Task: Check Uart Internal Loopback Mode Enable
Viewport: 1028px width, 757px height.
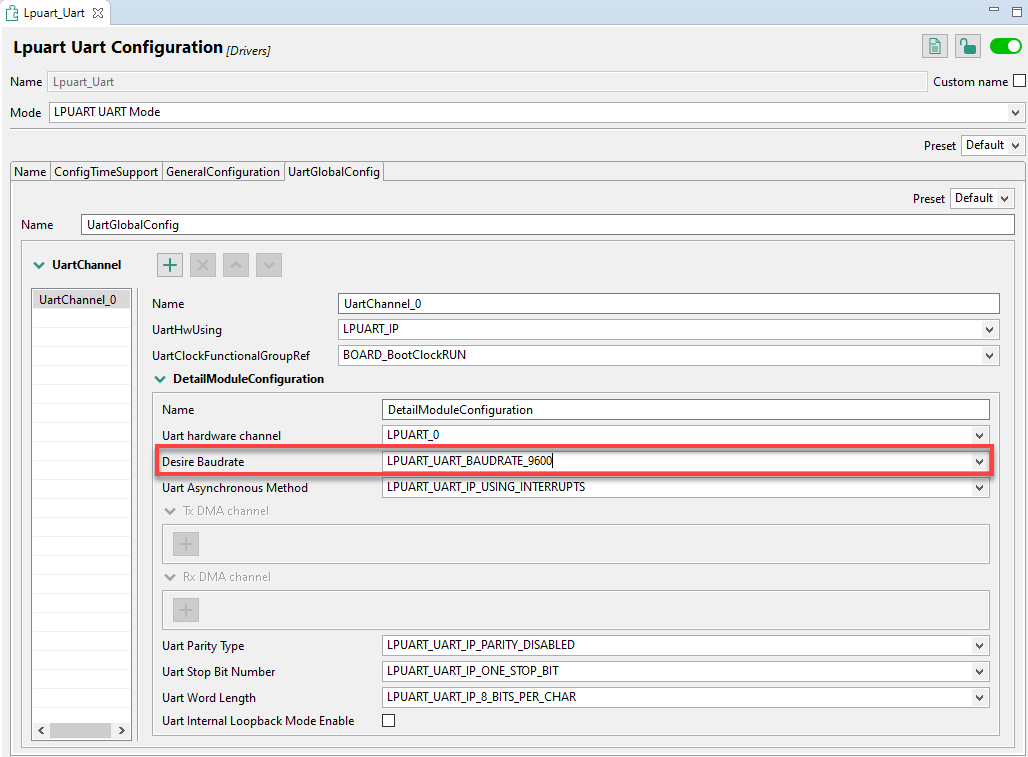Action: point(388,720)
